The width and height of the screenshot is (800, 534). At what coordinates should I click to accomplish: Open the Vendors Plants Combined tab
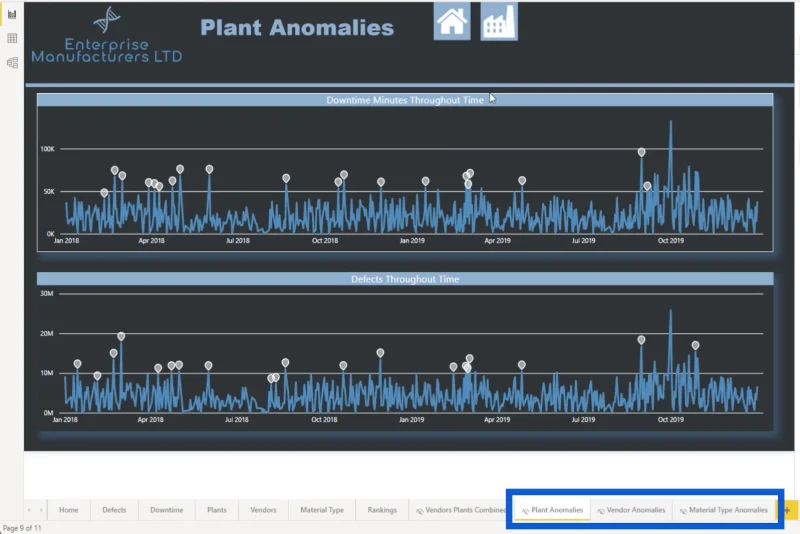tap(460, 510)
